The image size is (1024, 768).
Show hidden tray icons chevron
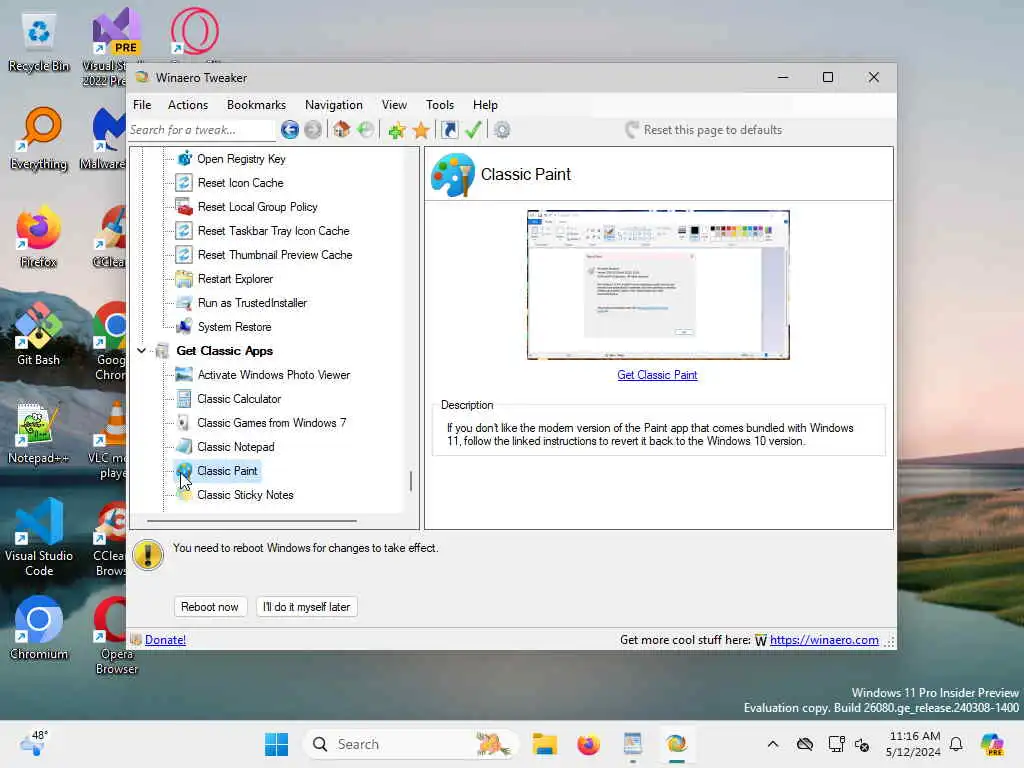773,744
